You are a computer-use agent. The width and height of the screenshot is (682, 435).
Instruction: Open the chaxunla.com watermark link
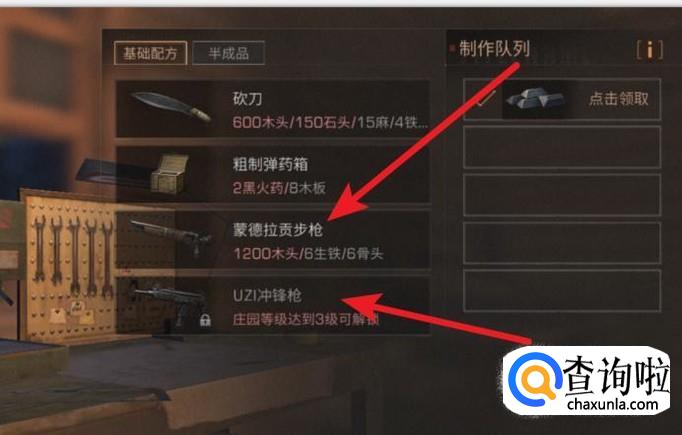pyautogui.click(x=612, y=404)
